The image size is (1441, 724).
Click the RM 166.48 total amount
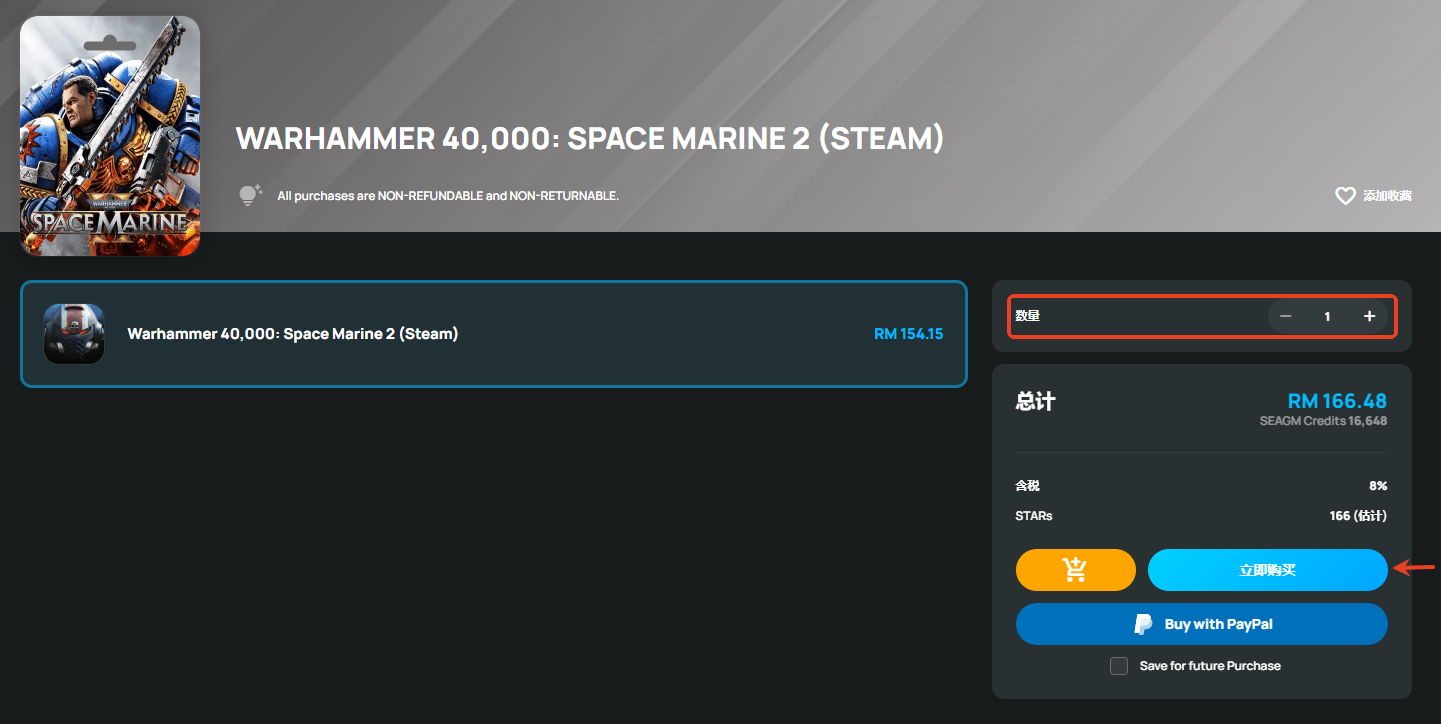click(1337, 401)
